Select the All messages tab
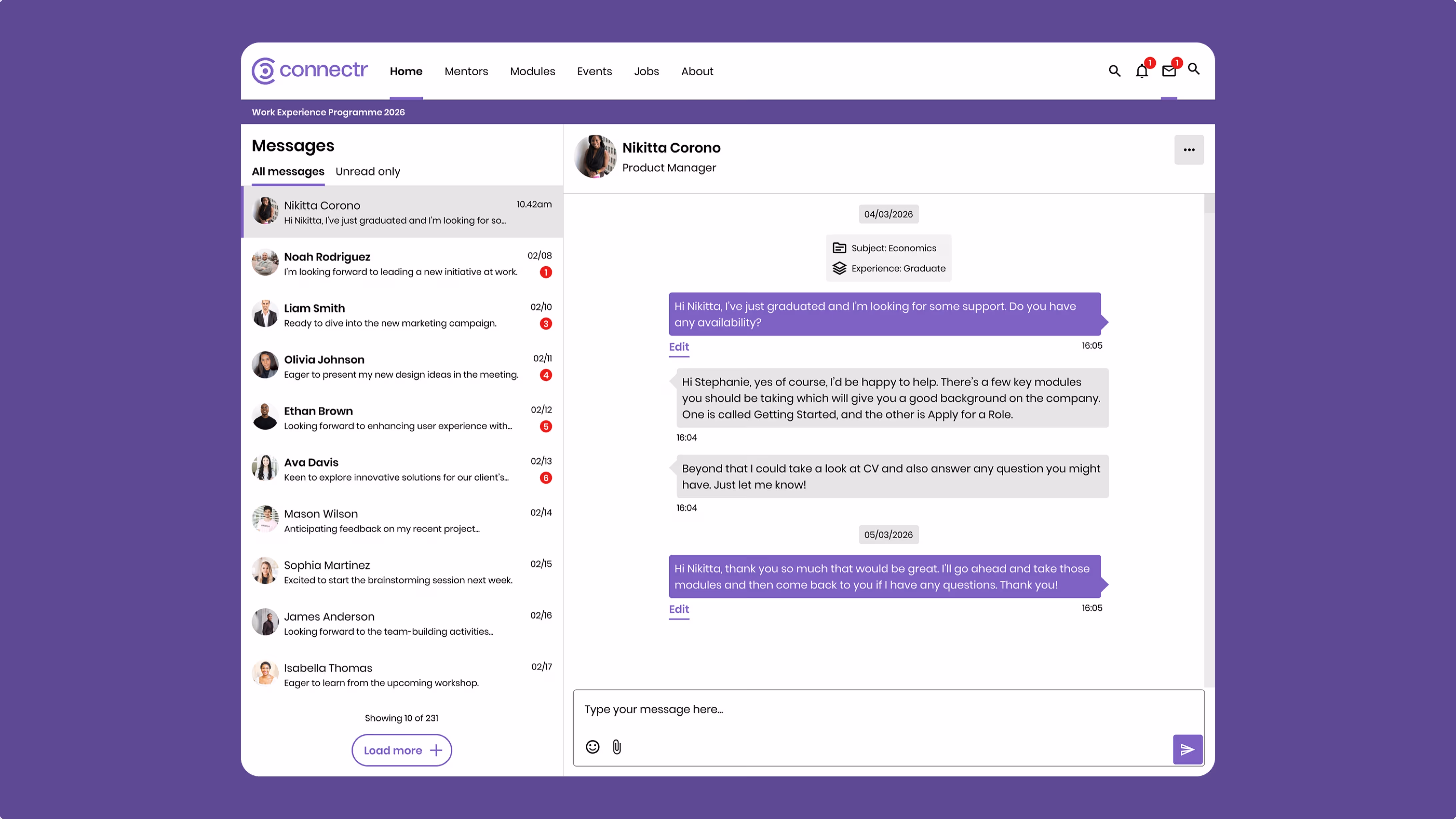Screen dimensions: 1456x819 pyautogui.click(x=288, y=171)
